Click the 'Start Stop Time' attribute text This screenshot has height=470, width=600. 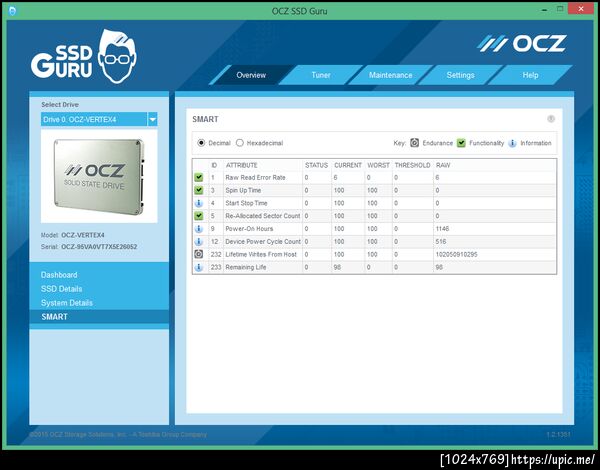coord(246,203)
